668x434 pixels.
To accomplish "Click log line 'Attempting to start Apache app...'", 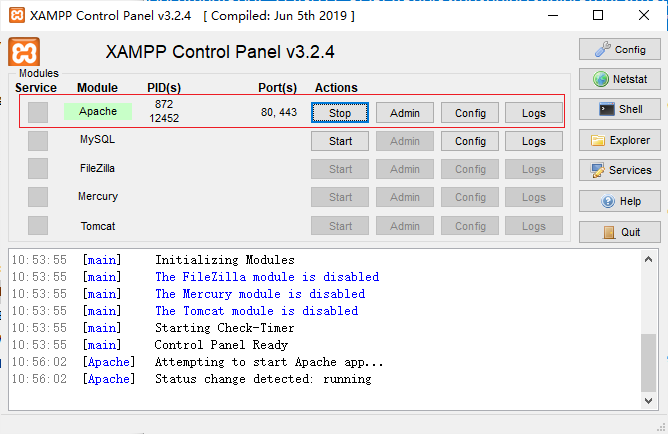I will [x=269, y=362].
